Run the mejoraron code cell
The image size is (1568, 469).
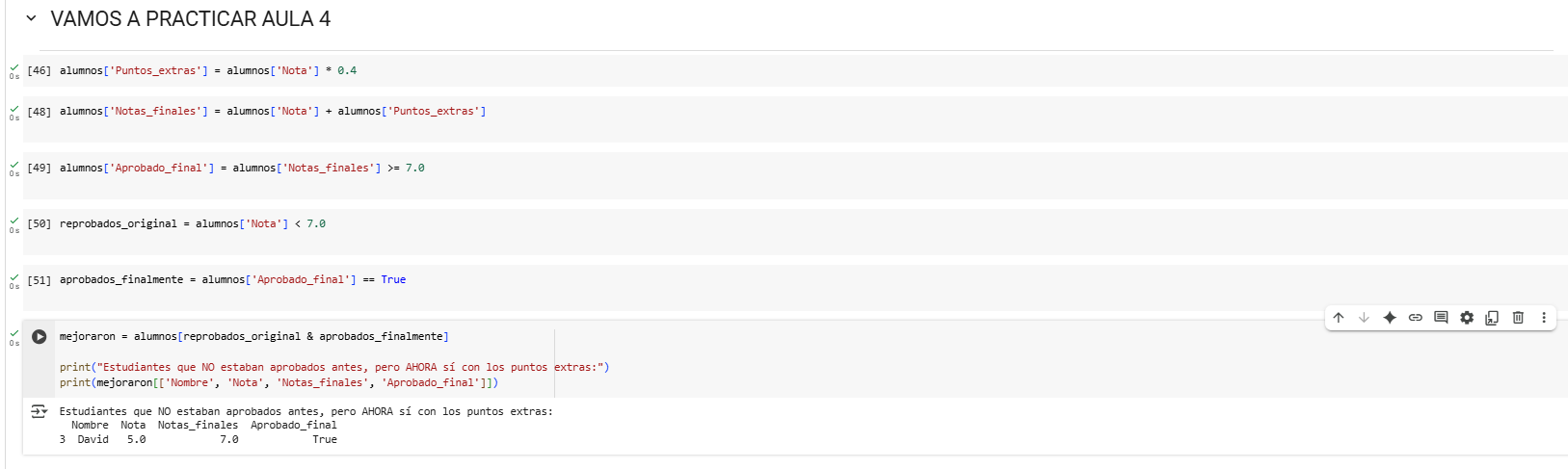(x=40, y=337)
